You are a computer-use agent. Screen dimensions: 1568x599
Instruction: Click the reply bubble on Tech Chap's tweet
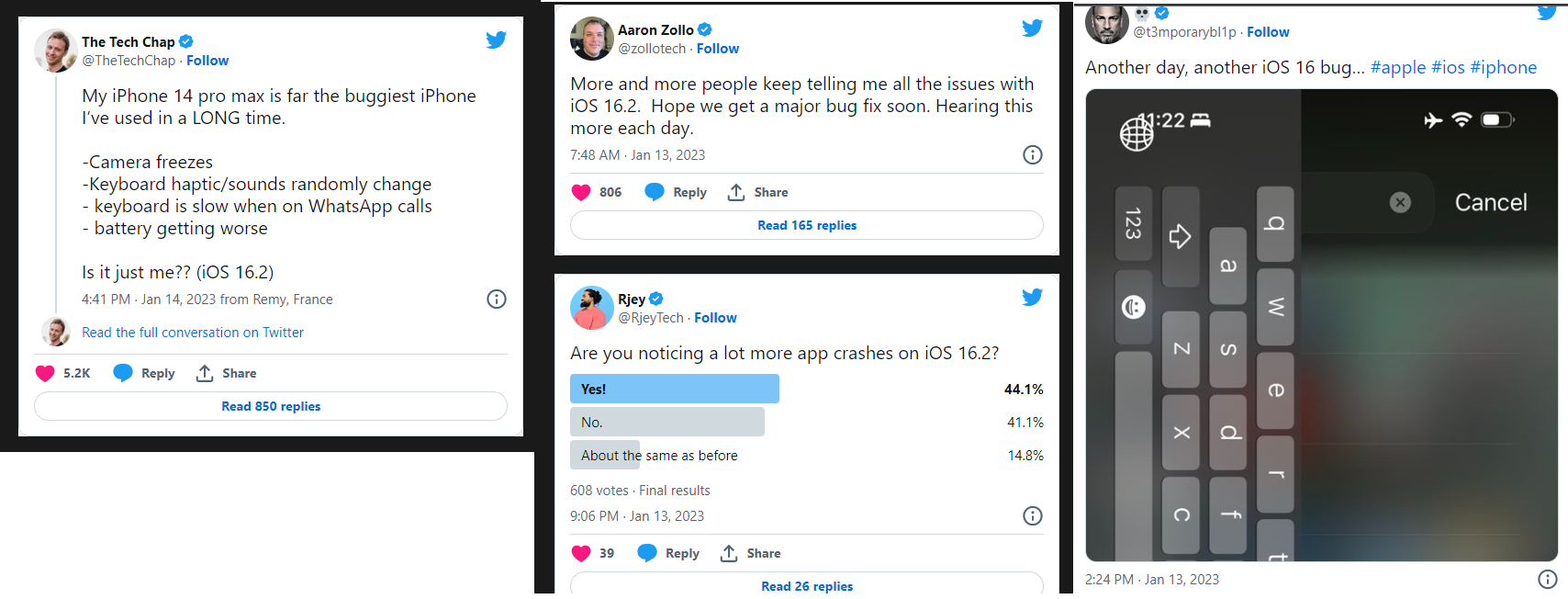tap(123, 373)
